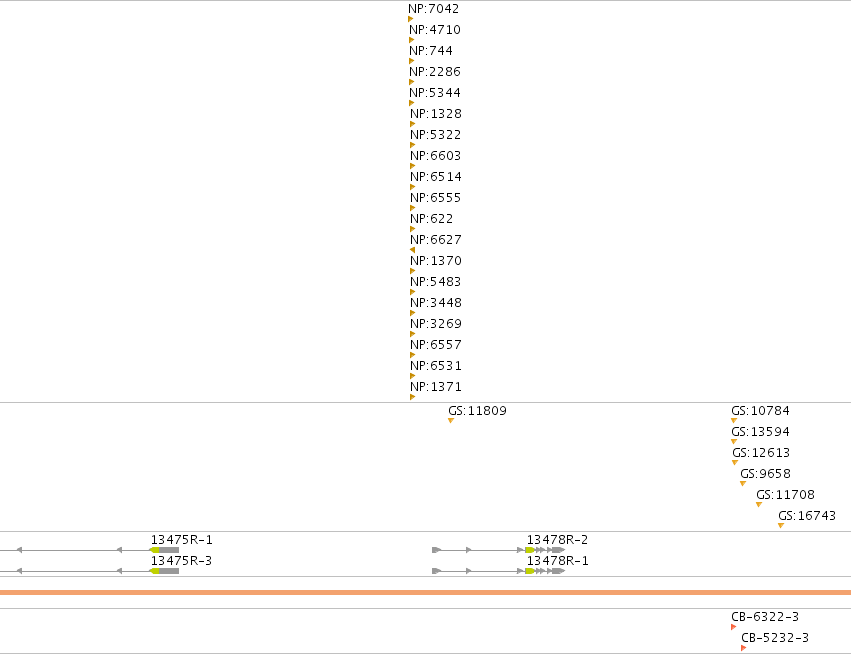Select the GS:11708 label
This screenshot has width=851, height=654.
pyautogui.click(x=785, y=495)
